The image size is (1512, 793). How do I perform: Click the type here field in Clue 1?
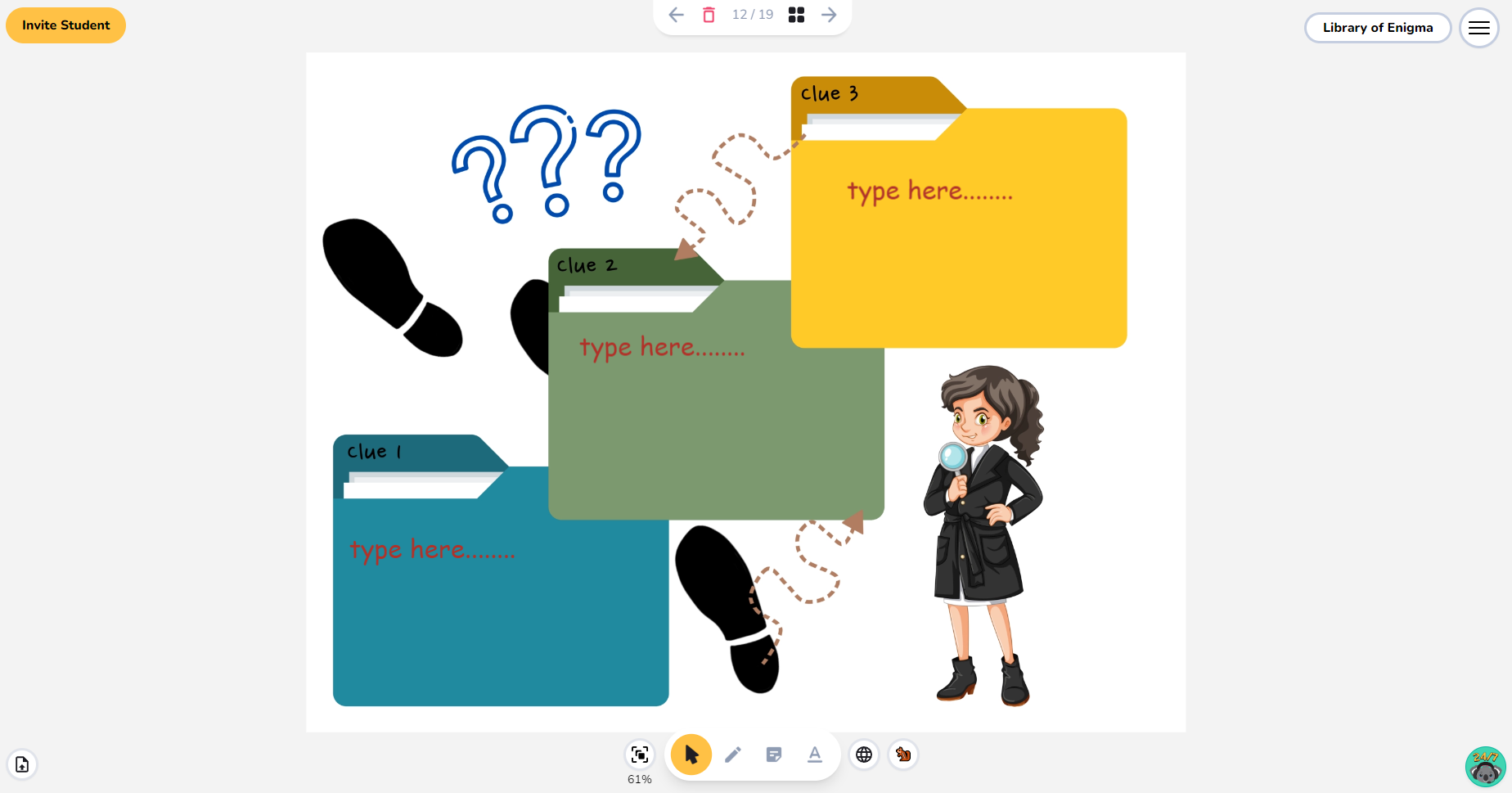433,550
